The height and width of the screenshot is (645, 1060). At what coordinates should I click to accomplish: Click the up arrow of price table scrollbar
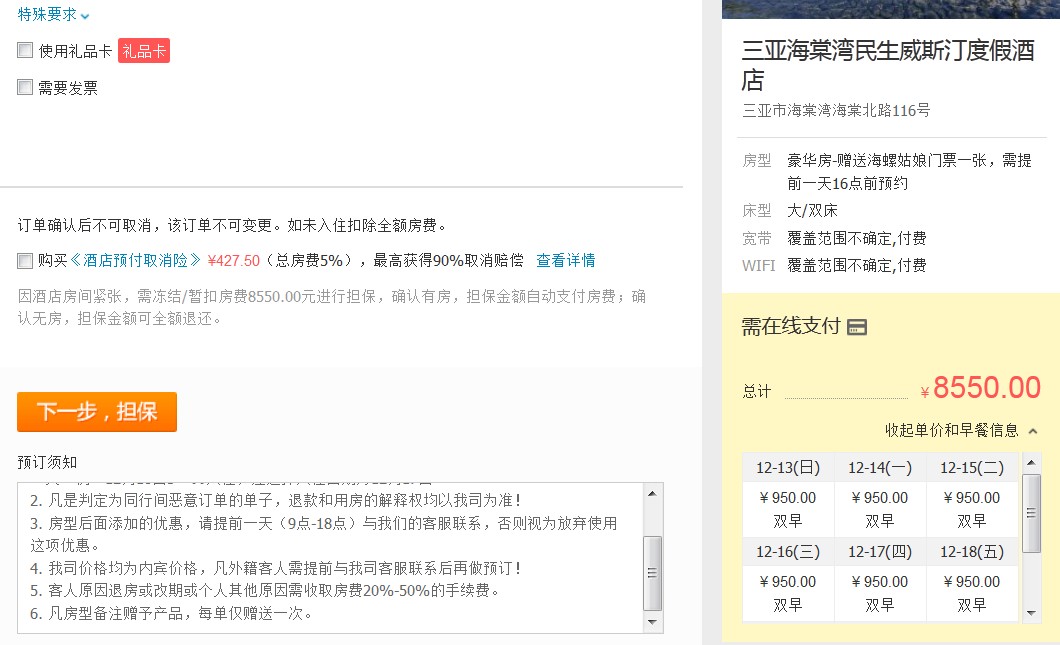1032,464
